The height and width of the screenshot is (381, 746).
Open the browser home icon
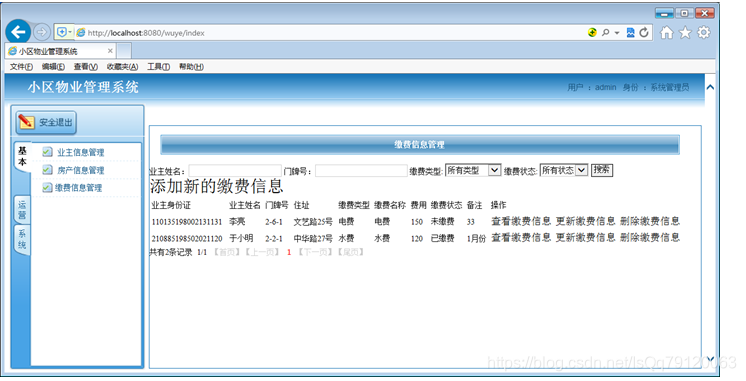click(x=667, y=32)
